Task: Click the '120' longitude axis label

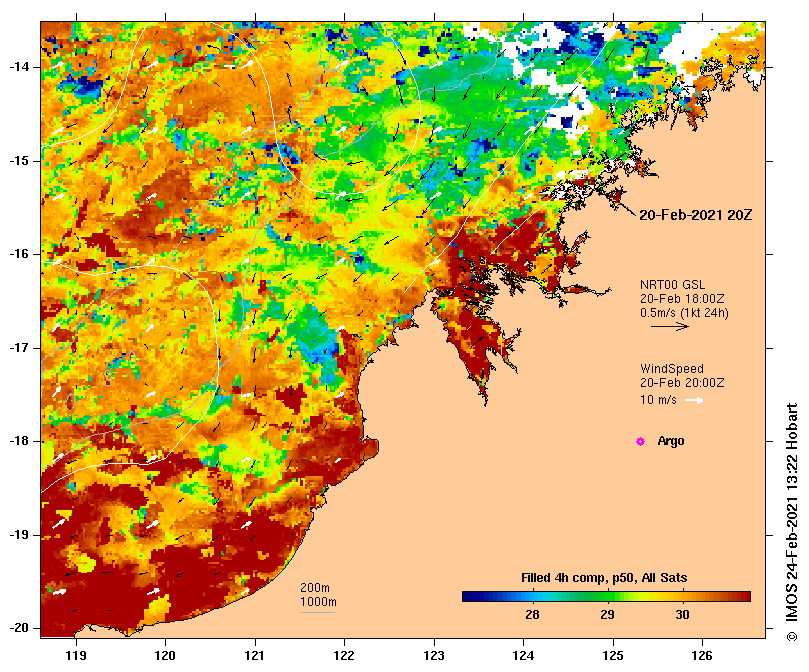Action: click(166, 656)
